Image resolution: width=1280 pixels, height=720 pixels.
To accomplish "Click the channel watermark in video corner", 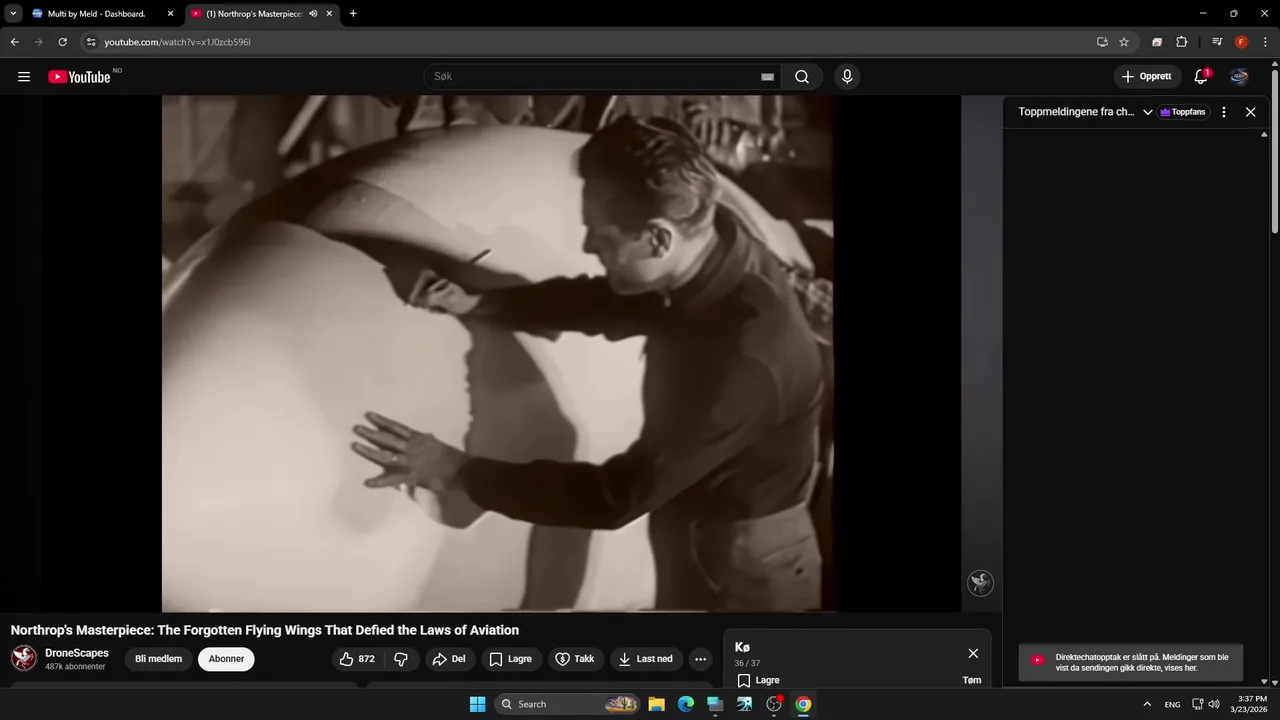I will click(980, 583).
